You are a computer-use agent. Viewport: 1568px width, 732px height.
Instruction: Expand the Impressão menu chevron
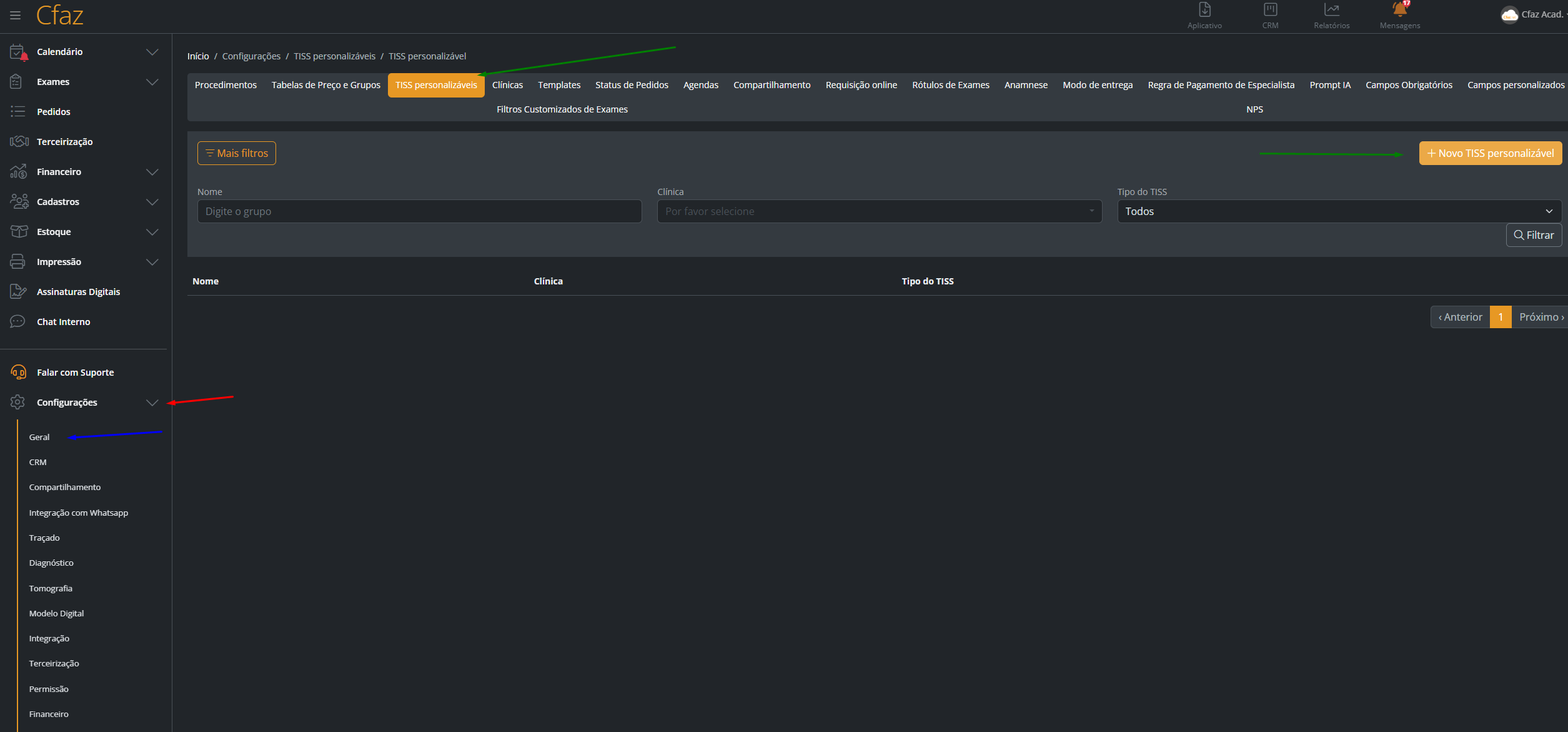tap(152, 262)
